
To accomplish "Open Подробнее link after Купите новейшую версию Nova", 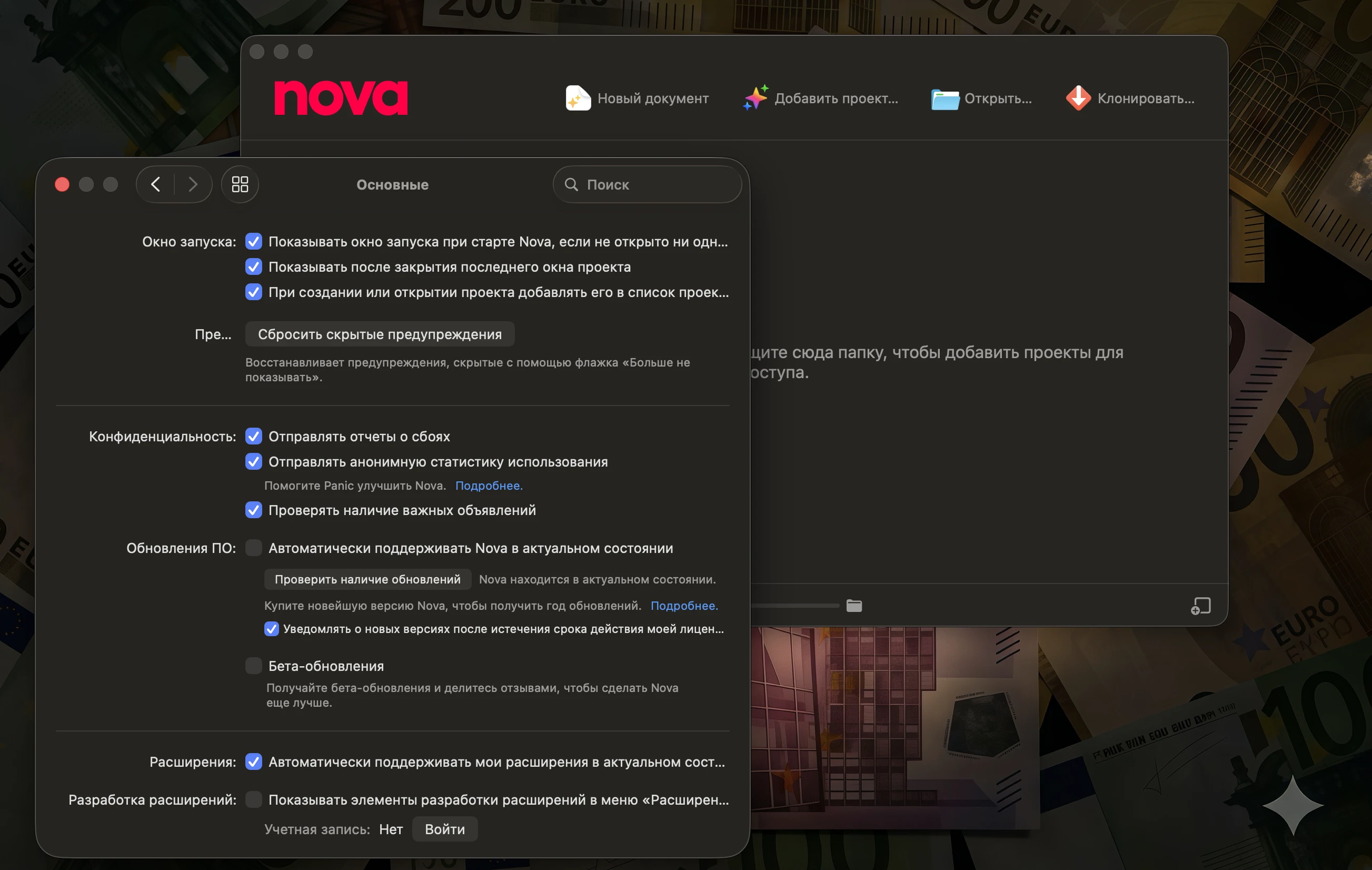I will pyautogui.click(x=684, y=606).
